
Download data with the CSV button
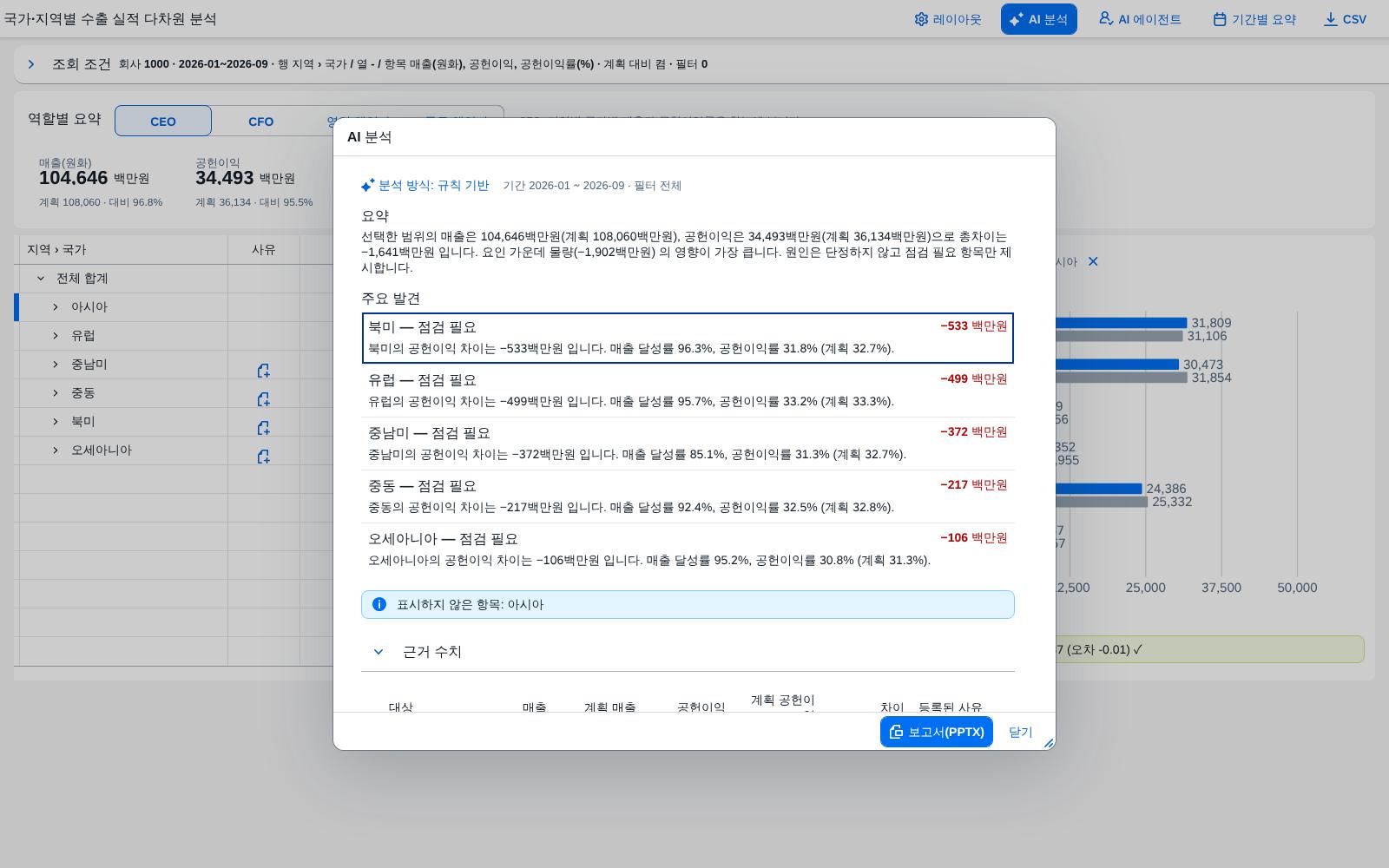(1345, 19)
